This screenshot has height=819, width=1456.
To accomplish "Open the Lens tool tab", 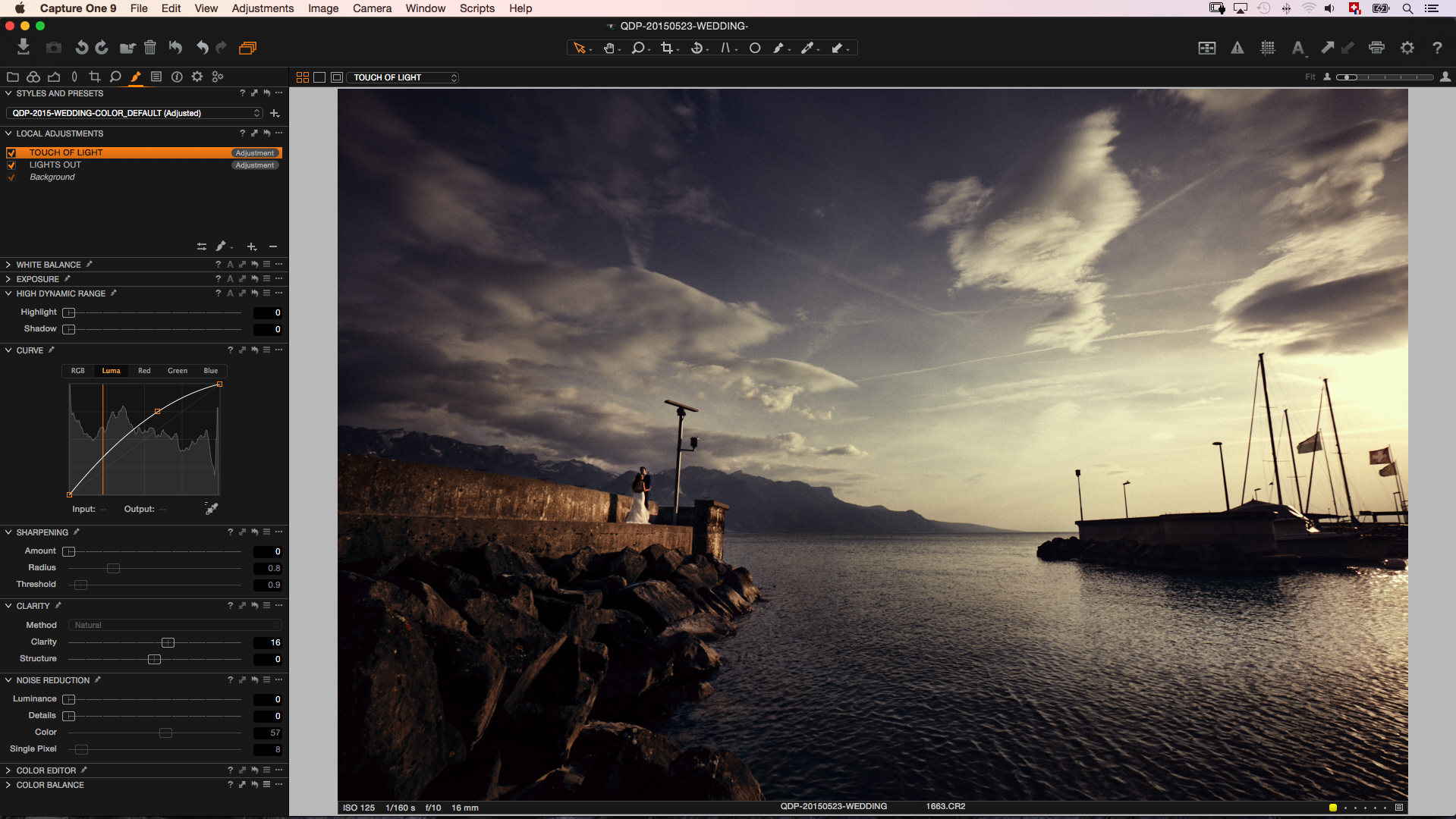I will point(74,77).
